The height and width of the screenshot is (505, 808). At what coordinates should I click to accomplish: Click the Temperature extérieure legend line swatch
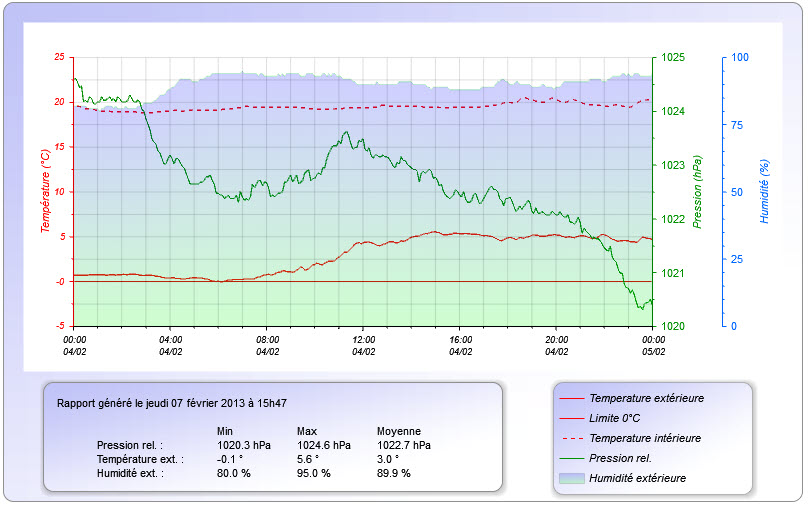(x=571, y=398)
